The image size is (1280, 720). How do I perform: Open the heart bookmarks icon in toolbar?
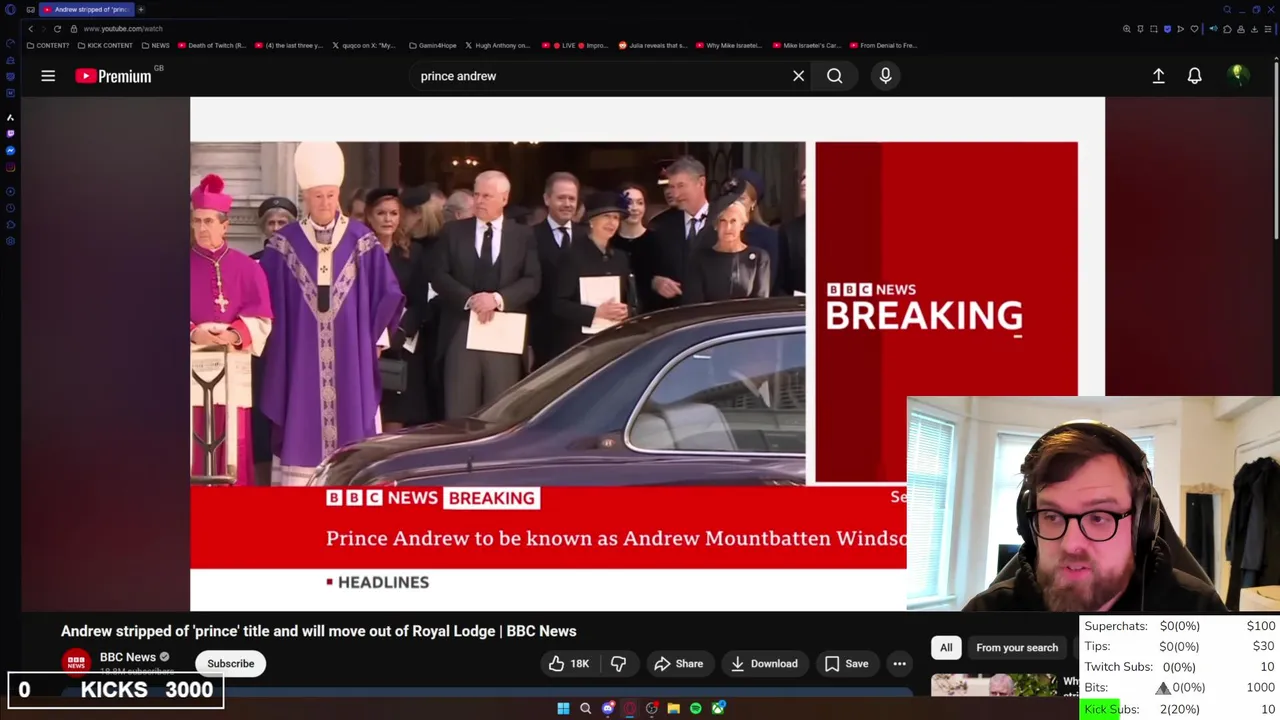tap(1194, 29)
